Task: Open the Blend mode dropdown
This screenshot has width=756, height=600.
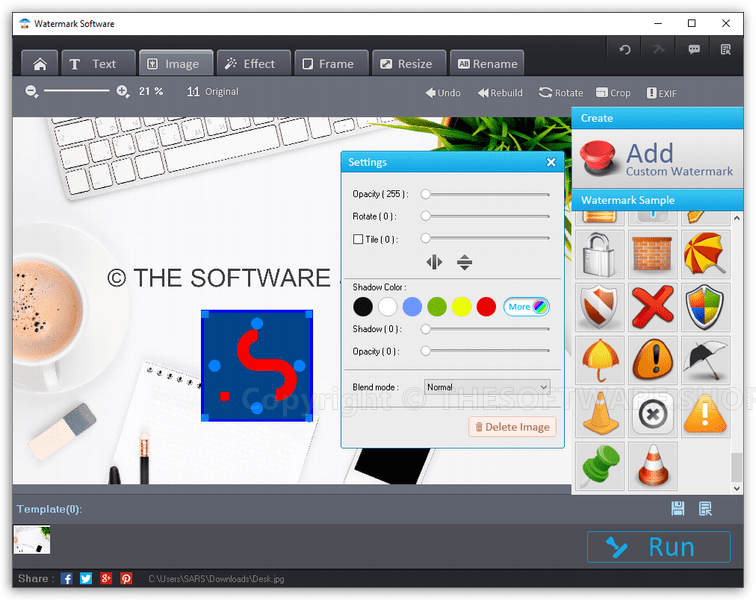Action: pyautogui.click(x=487, y=387)
